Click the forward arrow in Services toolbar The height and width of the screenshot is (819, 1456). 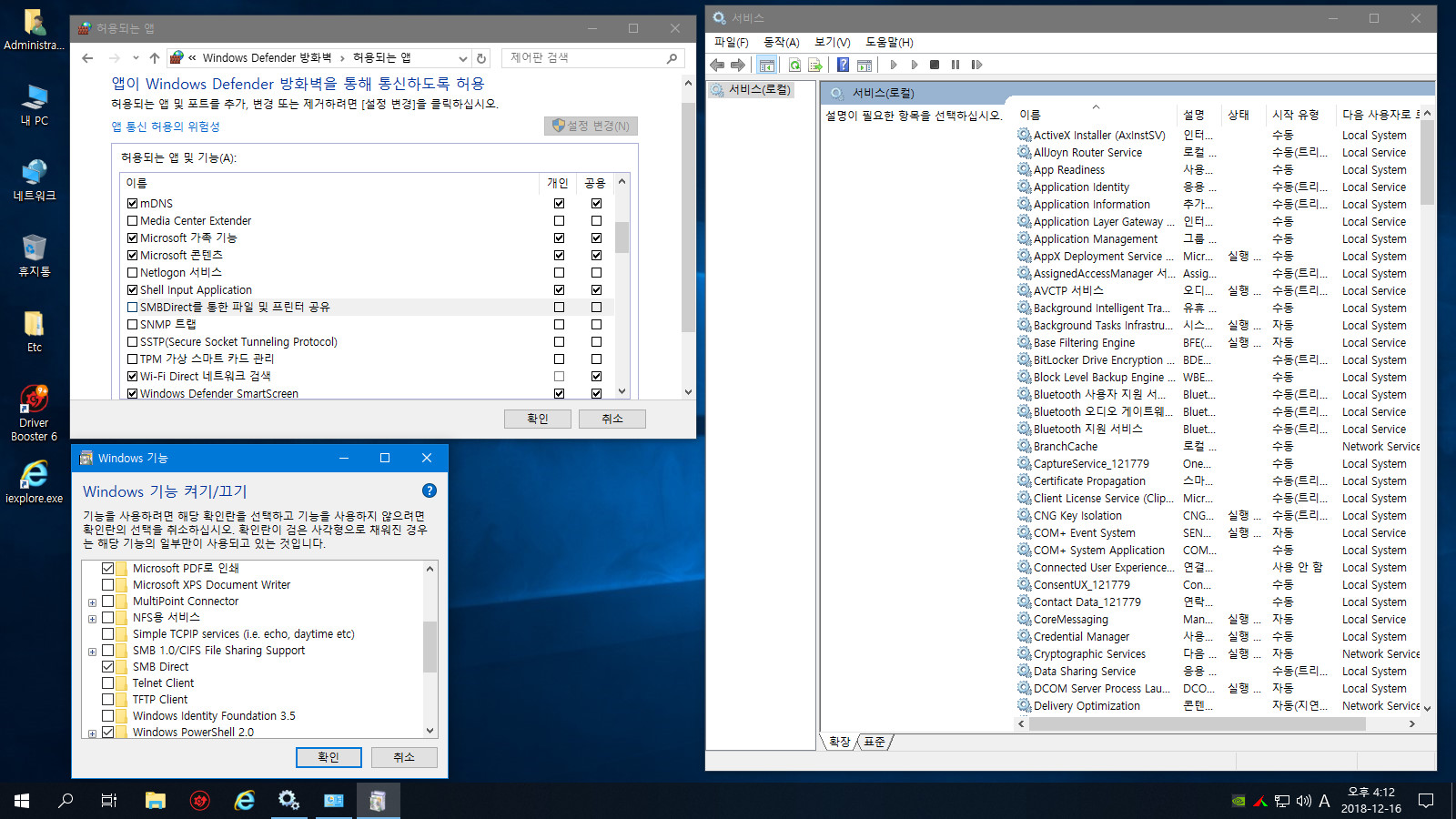click(x=738, y=65)
